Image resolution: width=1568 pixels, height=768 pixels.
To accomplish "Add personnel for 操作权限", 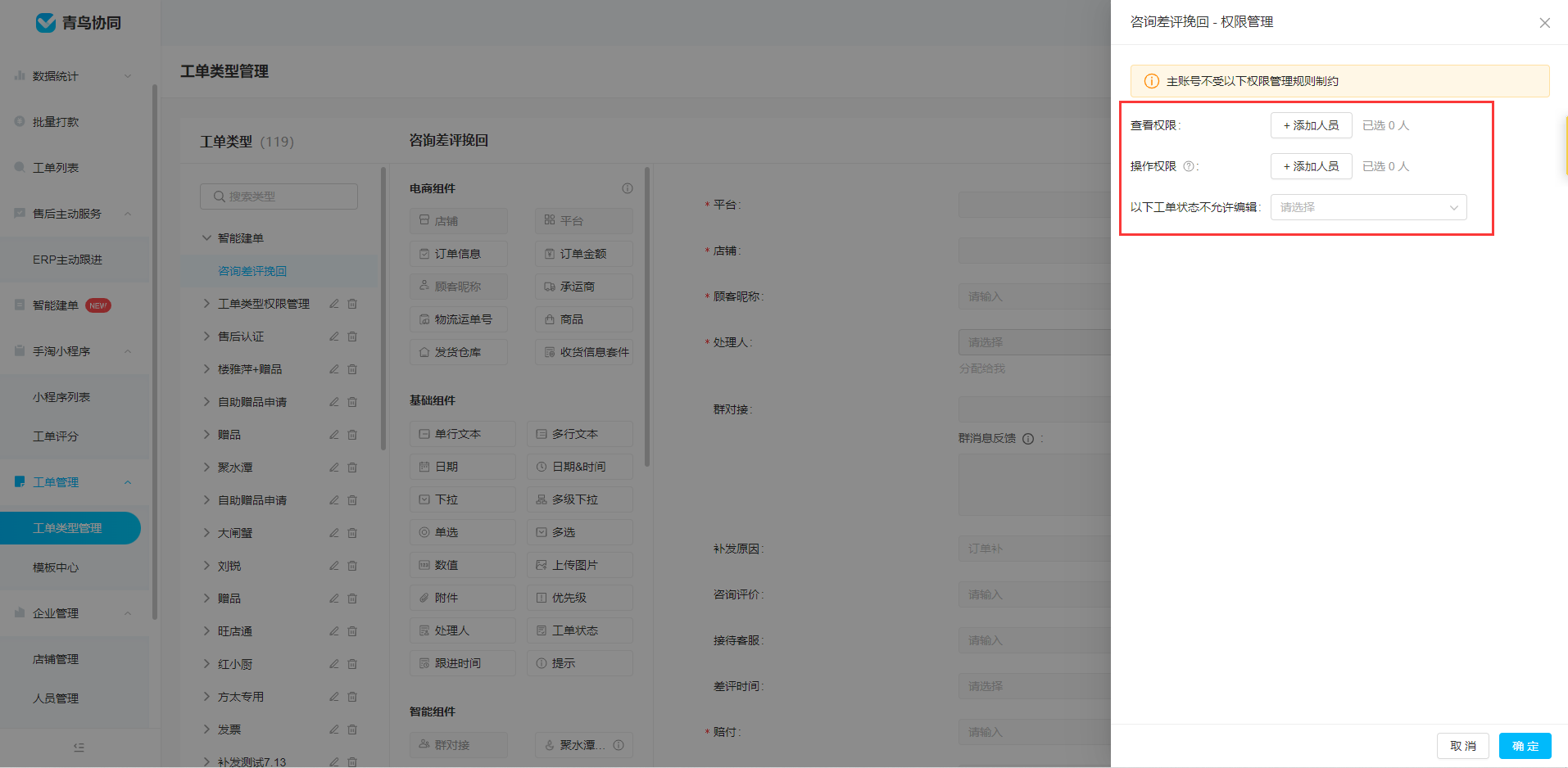I will [x=1311, y=166].
